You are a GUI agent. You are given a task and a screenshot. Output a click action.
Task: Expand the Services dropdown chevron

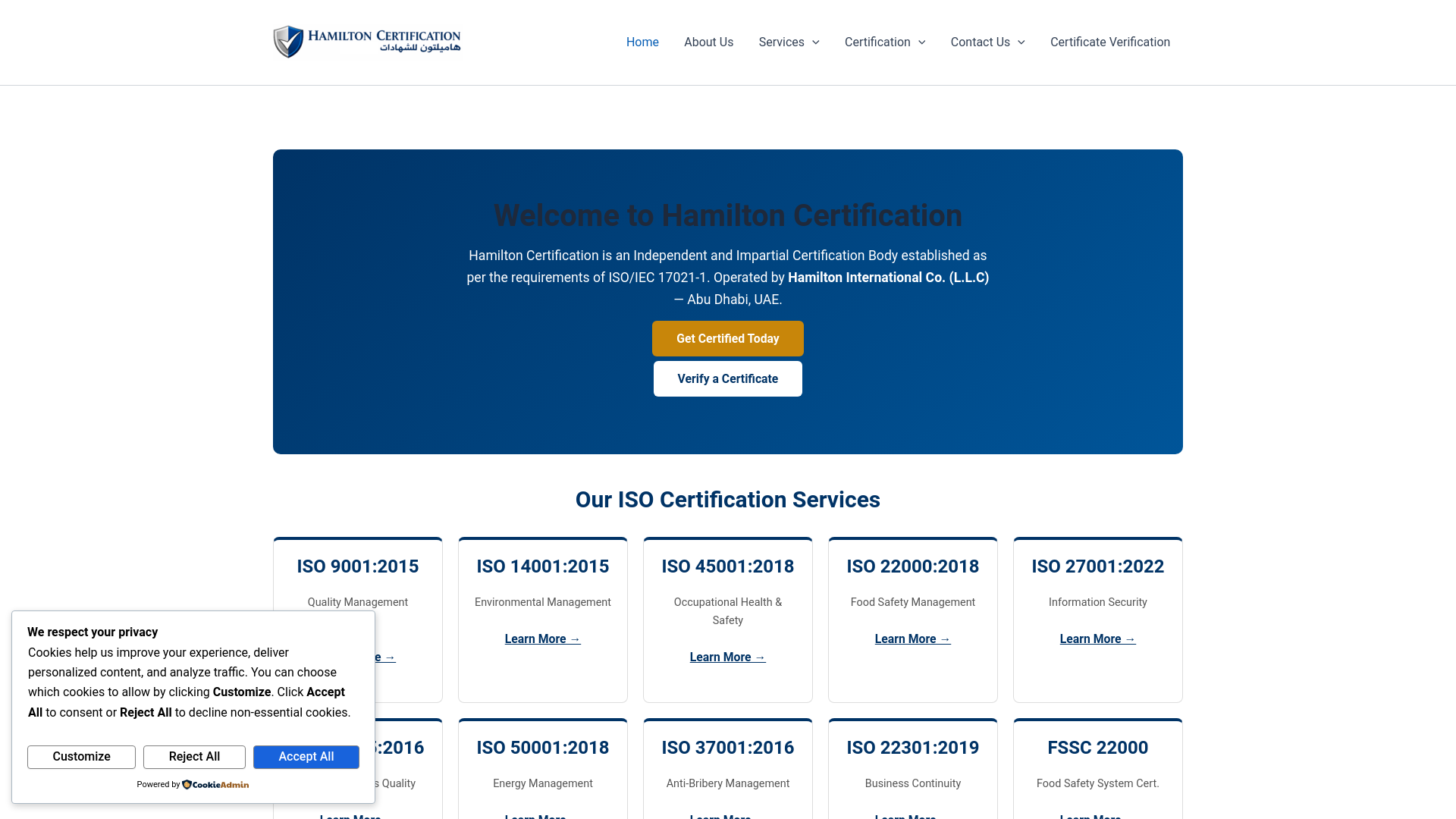[816, 42]
